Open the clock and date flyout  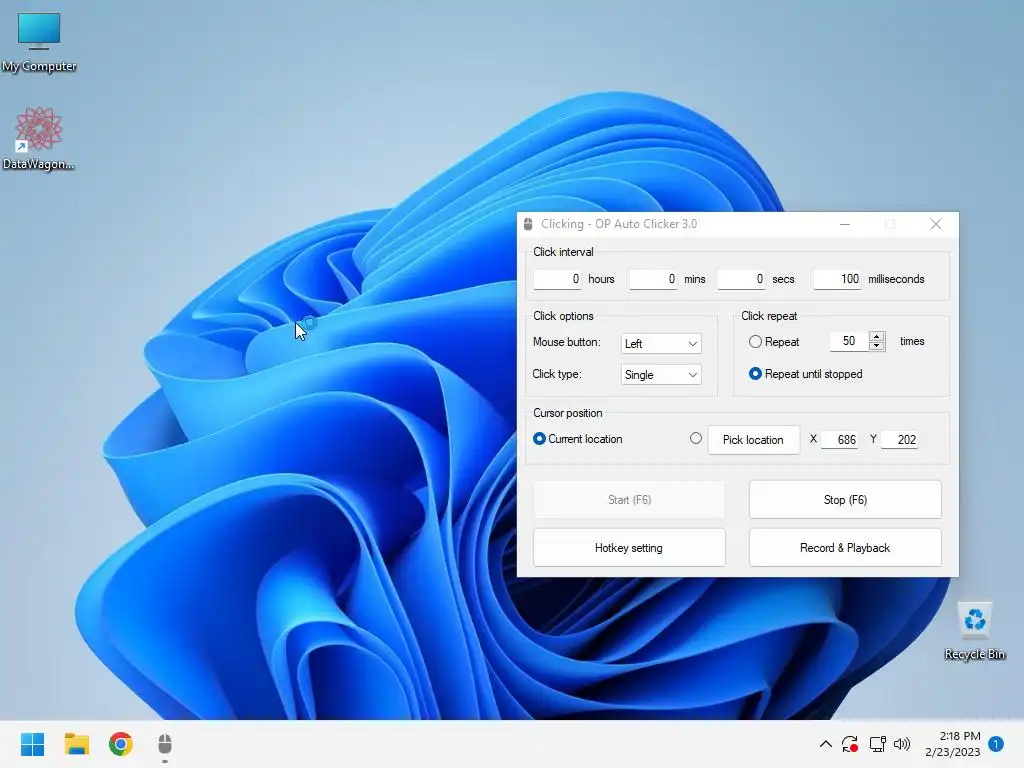(953, 744)
